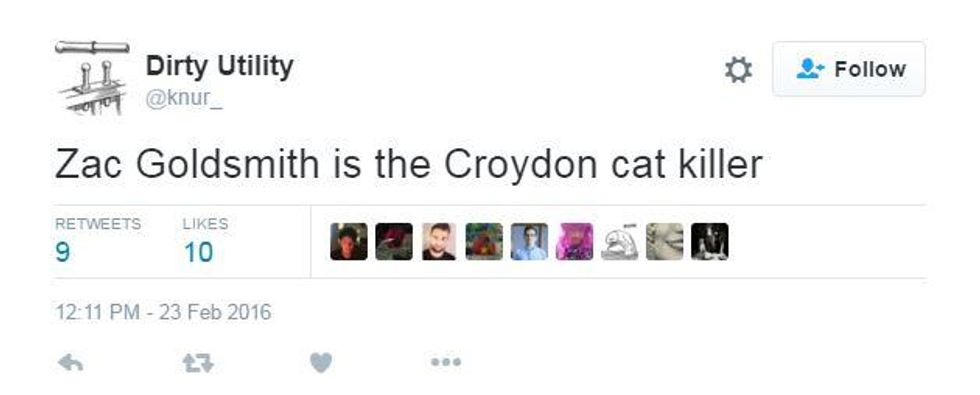Open pink-purple liker avatar
Screen dimensions: 980x395
(x=574, y=241)
